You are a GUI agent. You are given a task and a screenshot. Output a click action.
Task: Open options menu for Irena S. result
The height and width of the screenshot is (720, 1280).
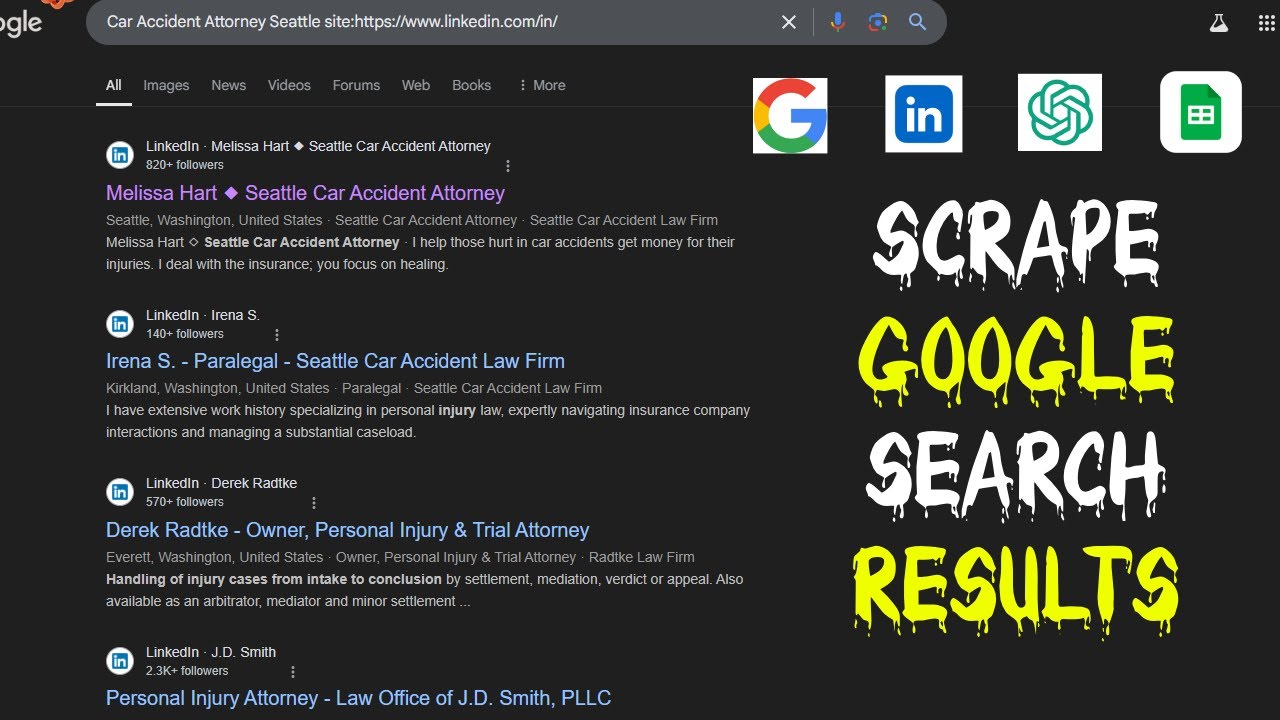[x=277, y=335]
